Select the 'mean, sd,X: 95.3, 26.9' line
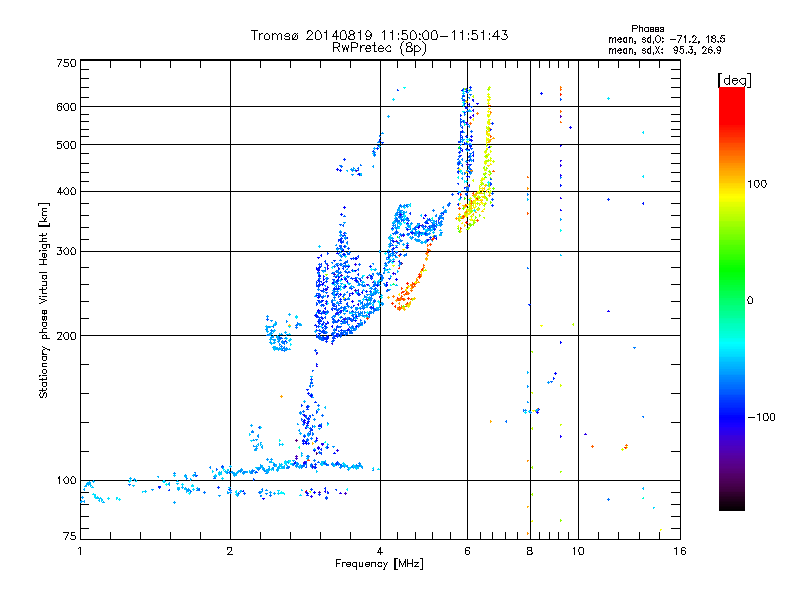The image size is (800, 600). tap(664, 50)
